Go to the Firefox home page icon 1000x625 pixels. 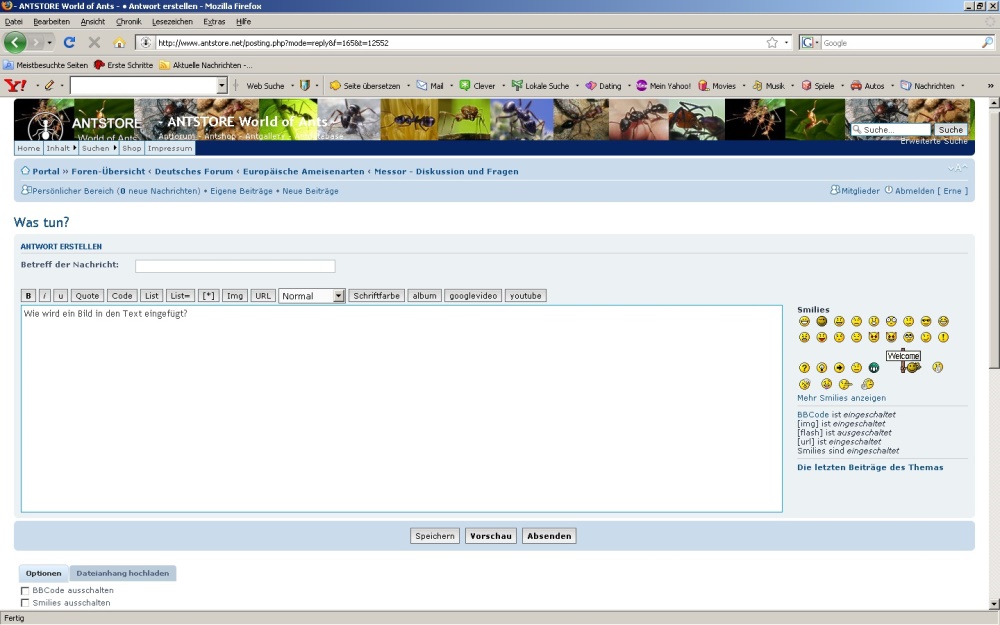[x=120, y=43]
